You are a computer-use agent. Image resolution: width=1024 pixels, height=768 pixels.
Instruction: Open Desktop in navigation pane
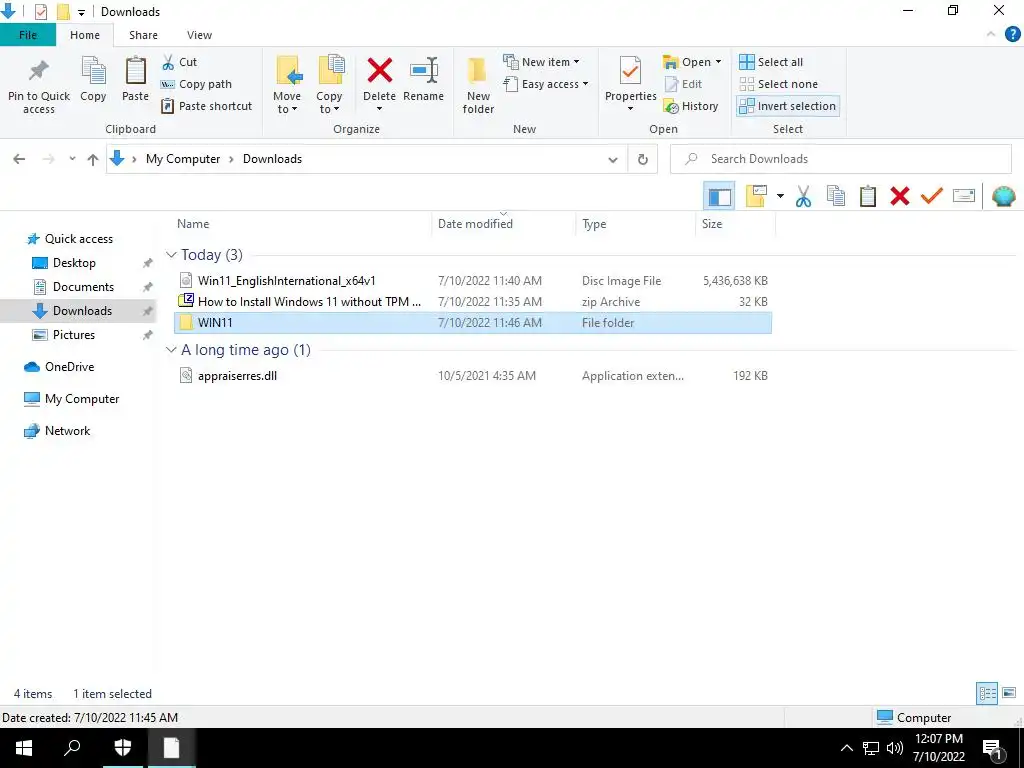[74, 263]
